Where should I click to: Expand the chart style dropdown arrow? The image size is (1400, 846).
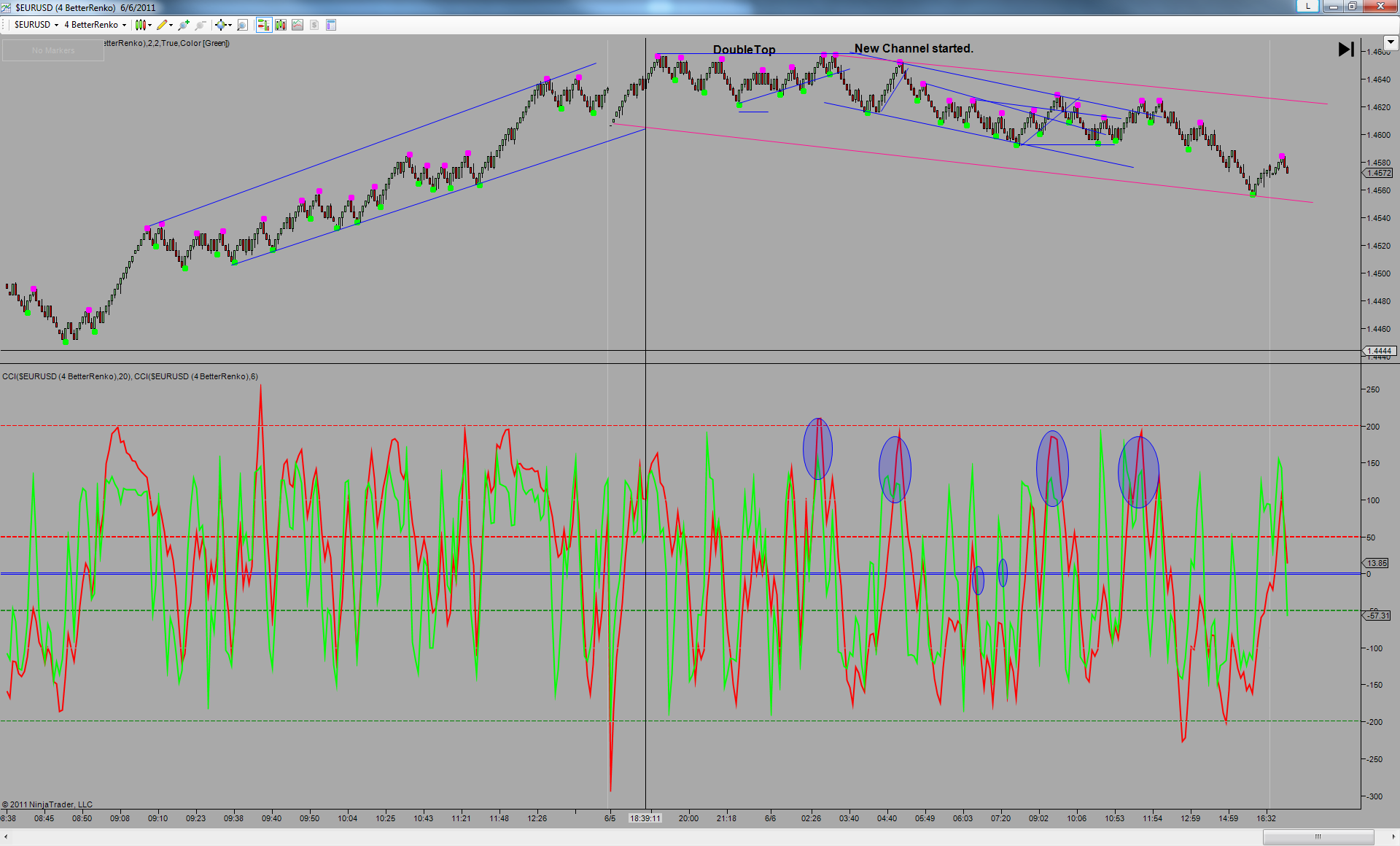tap(149, 25)
